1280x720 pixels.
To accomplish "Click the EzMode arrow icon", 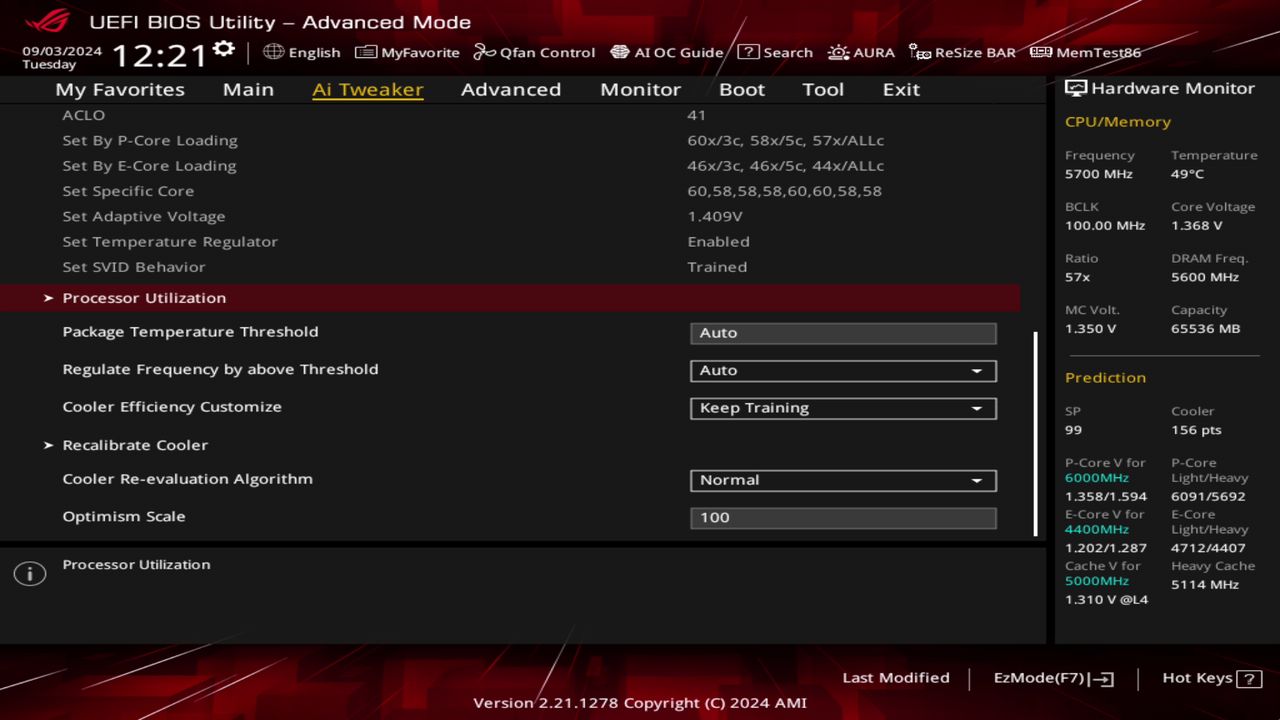I will [x=1101, y=679].
